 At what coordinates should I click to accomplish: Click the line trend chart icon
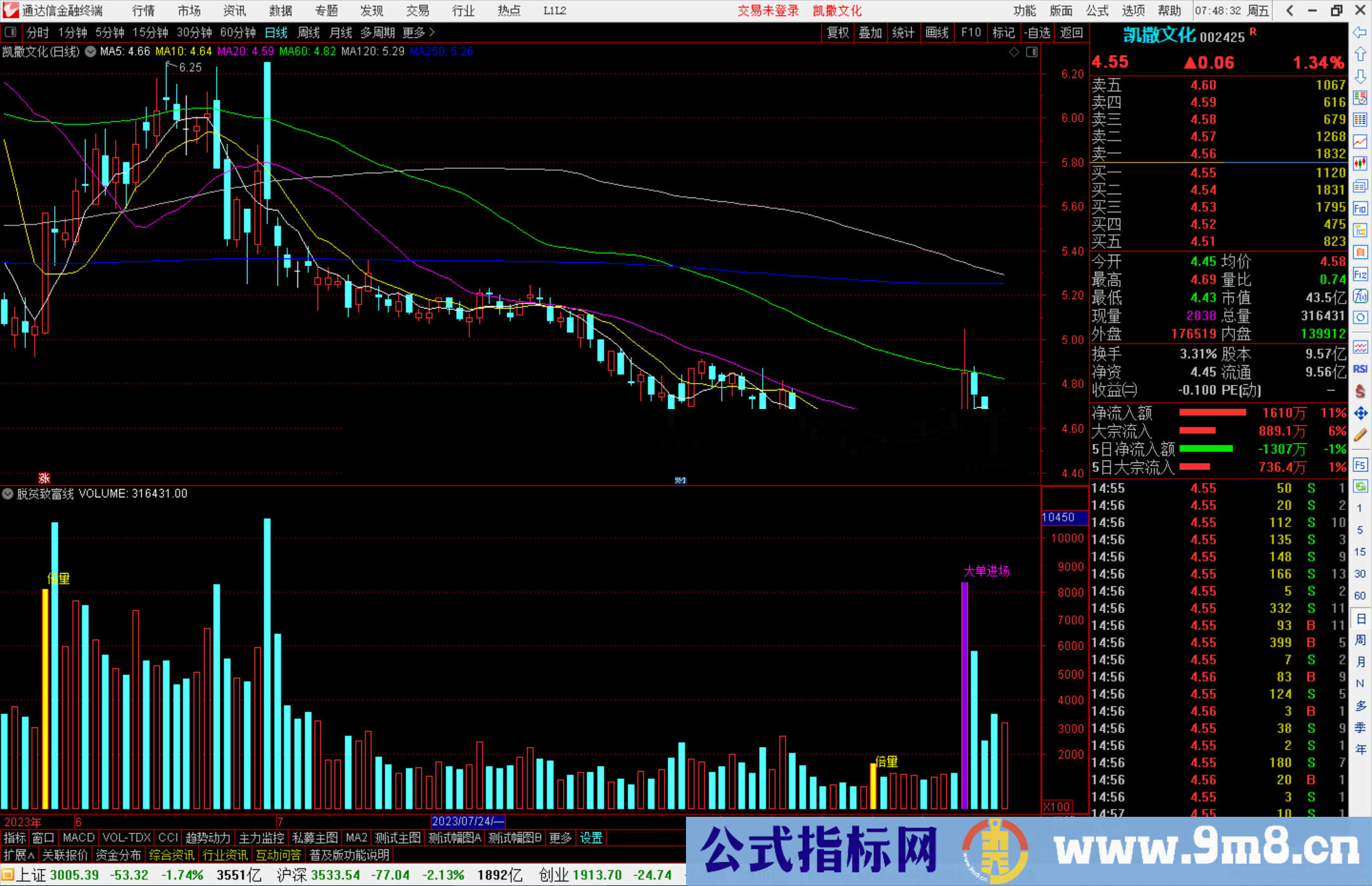(x=1360, y=142)
